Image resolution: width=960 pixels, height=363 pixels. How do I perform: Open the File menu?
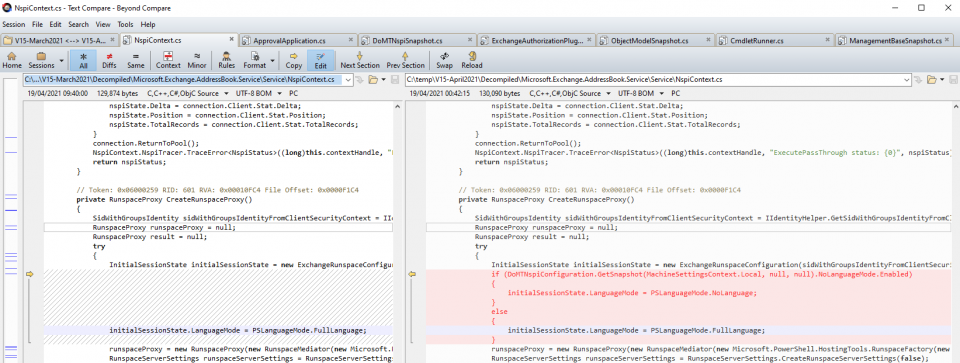click(x=37, y=24)
